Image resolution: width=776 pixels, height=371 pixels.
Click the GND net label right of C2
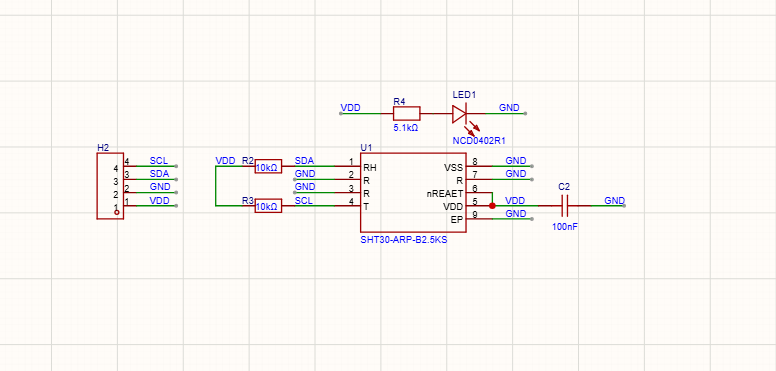point(615,201)
